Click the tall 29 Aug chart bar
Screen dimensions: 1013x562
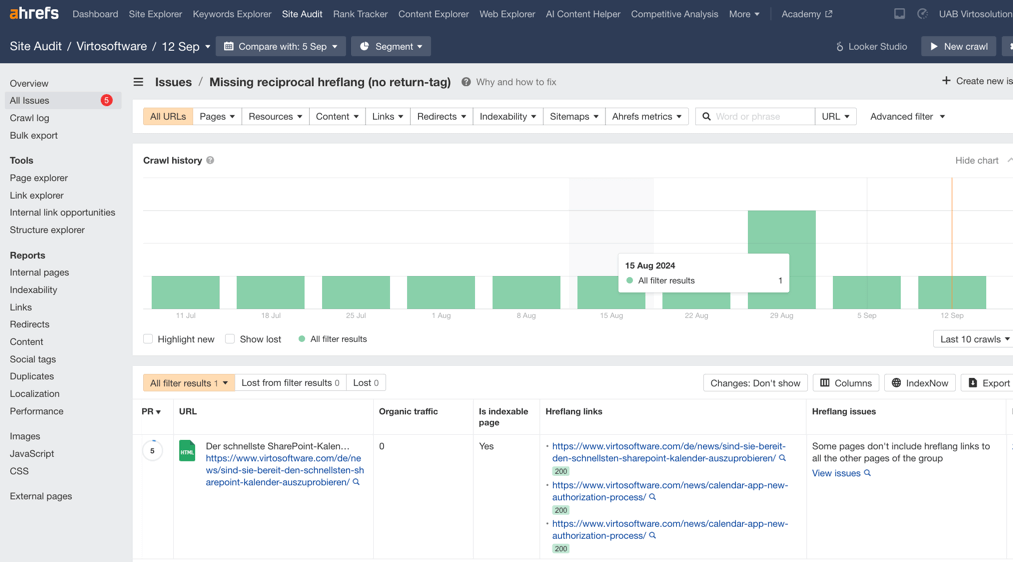[782, 260]
